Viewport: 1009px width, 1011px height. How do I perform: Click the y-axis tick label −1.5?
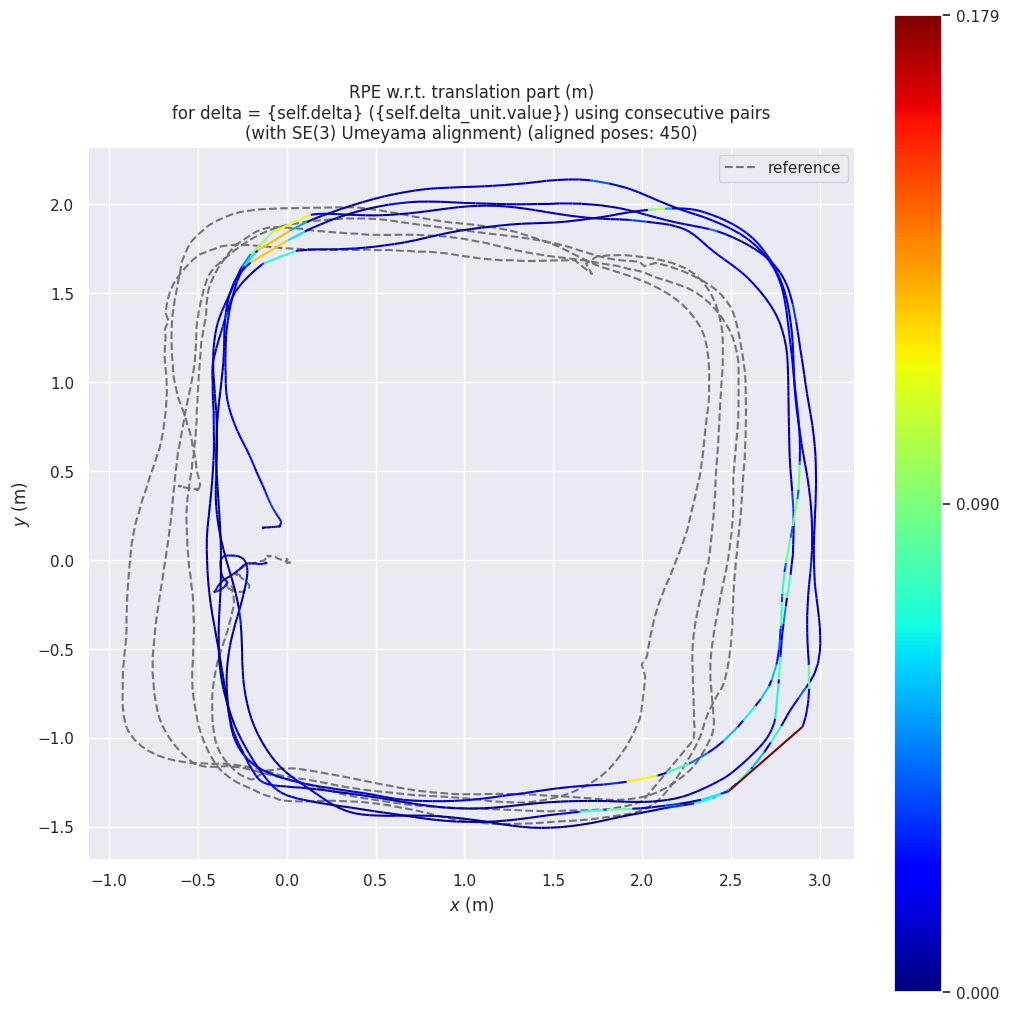tap(60, 828)
